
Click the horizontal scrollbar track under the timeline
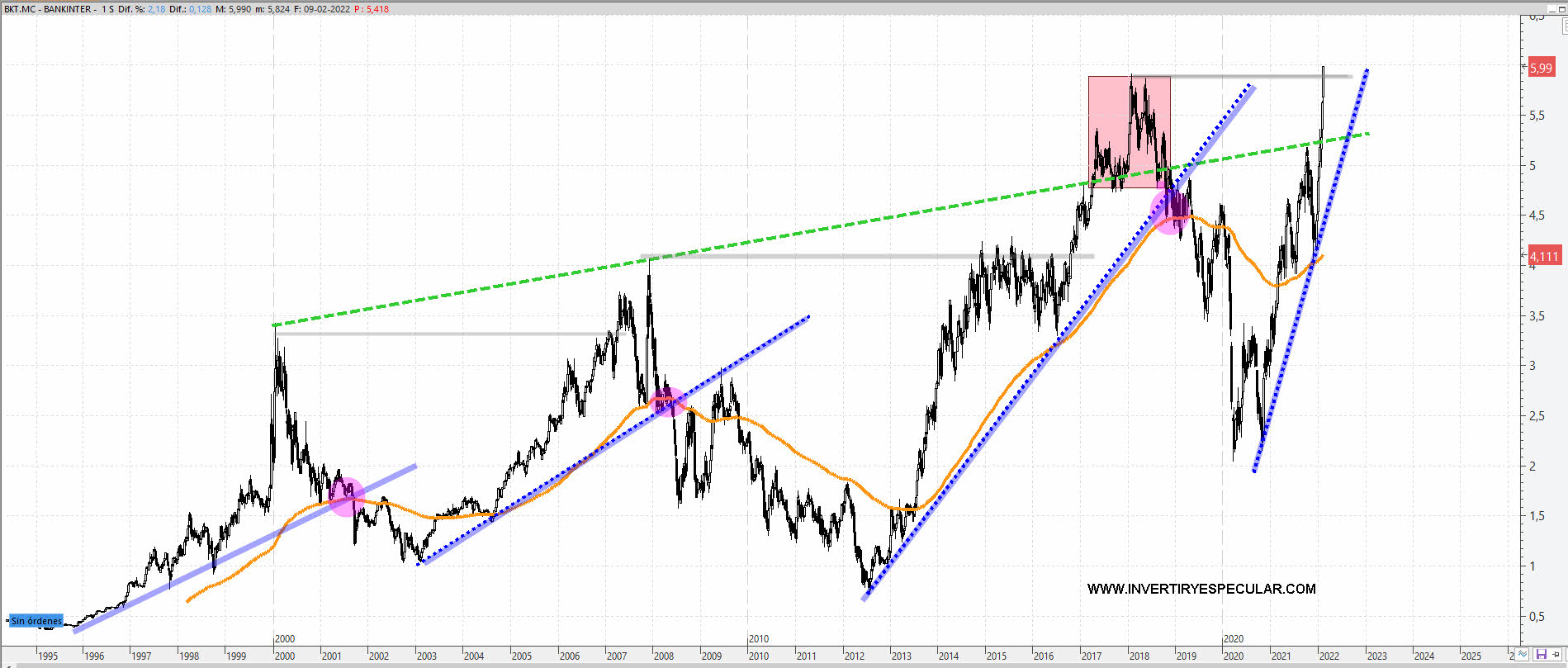tap(743, 664)
